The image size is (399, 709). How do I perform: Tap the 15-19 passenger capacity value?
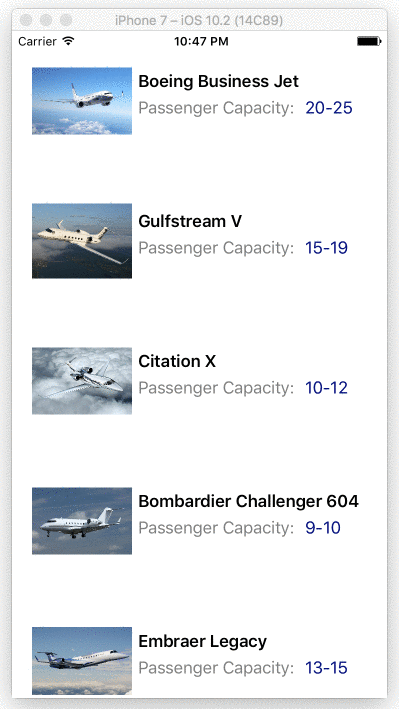[x=327, y=248]
